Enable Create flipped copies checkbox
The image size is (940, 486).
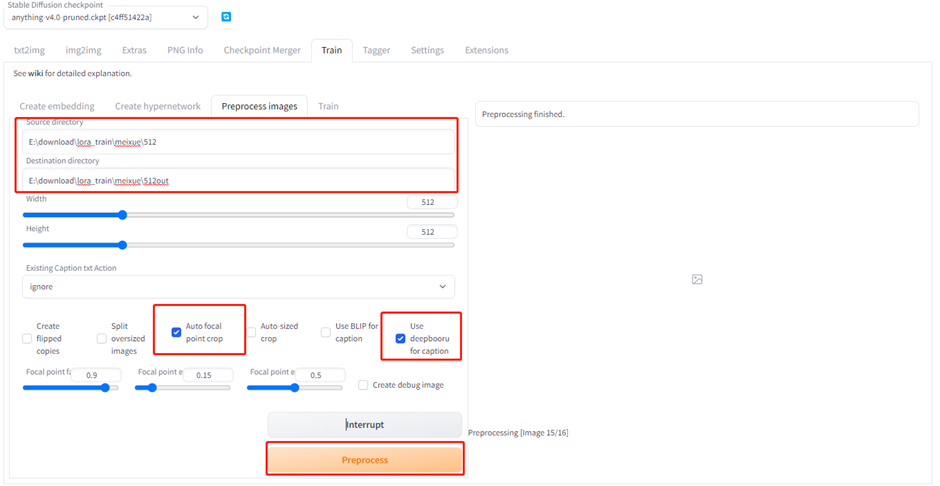(27, 339)
